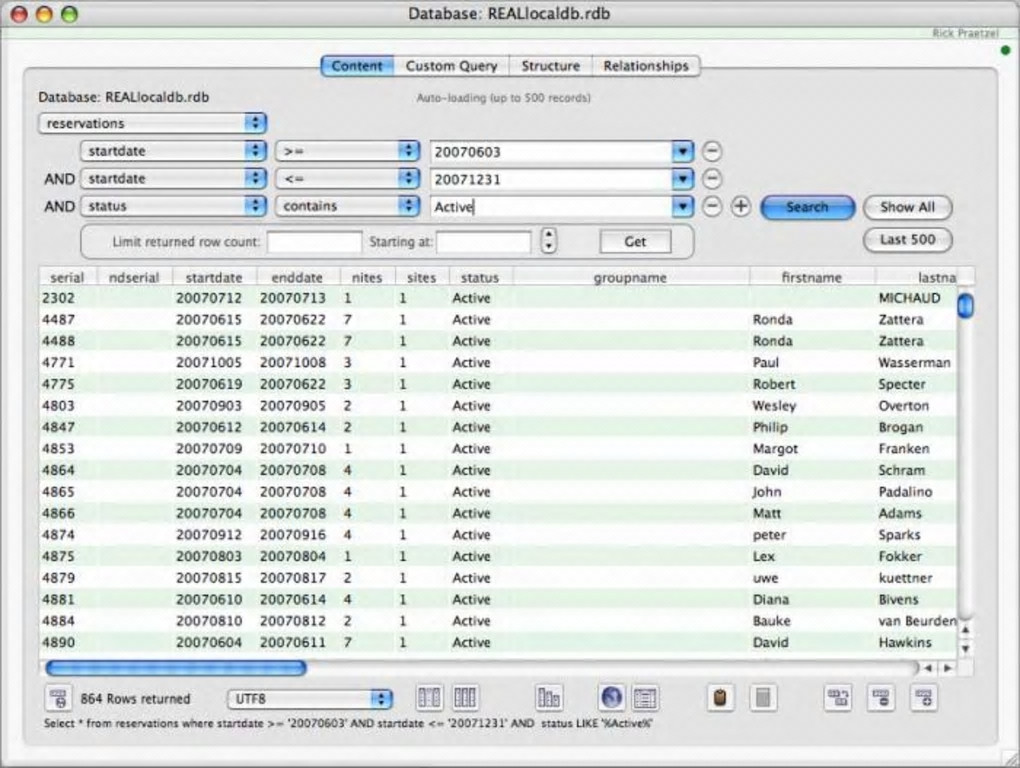Sort by the serial column header
Image resolution: width=1020 pixels, height=768 pixels.
click(x=68, y=277)
